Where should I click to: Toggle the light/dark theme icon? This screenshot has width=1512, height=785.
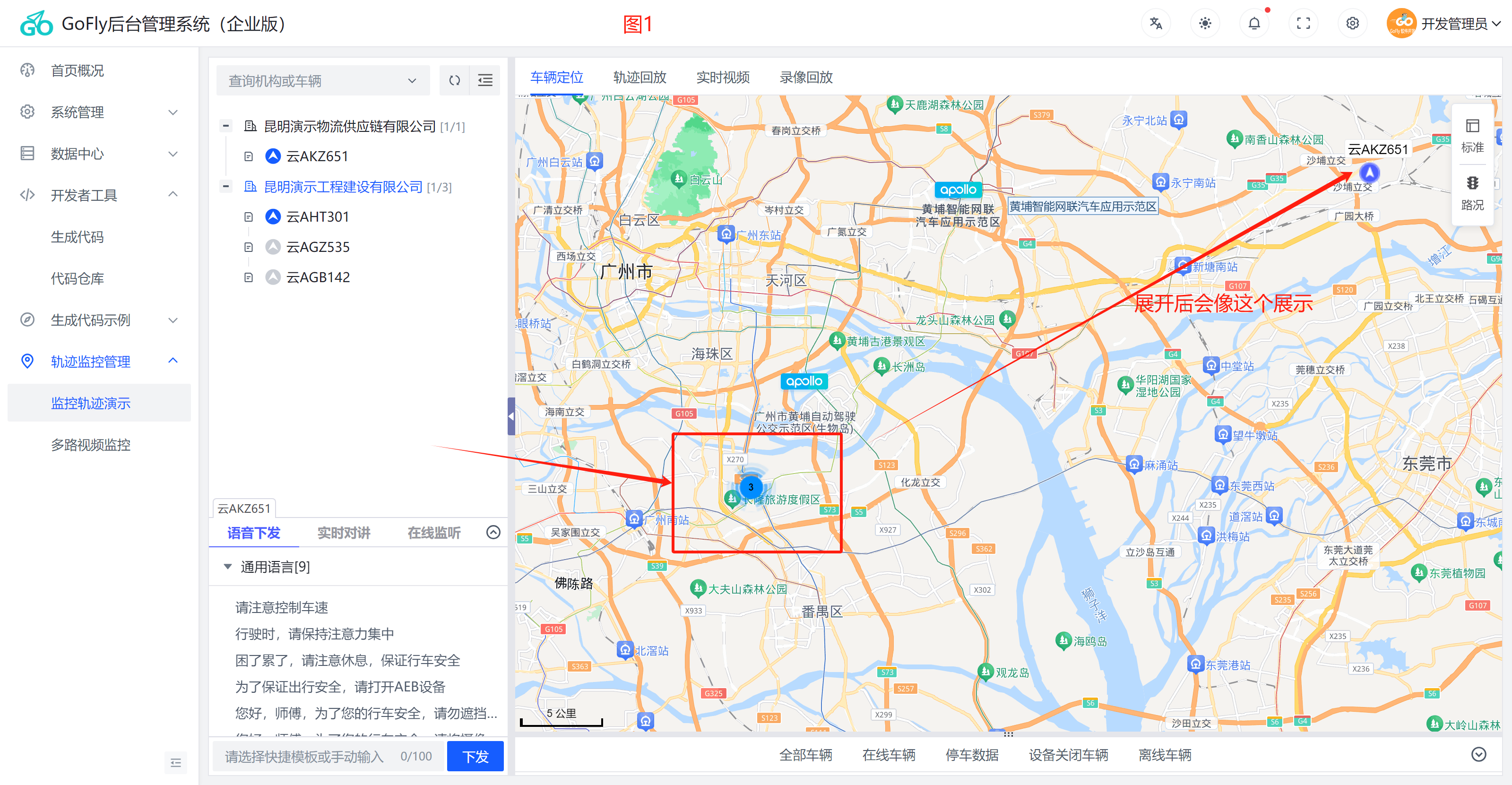pos(1205,24)
